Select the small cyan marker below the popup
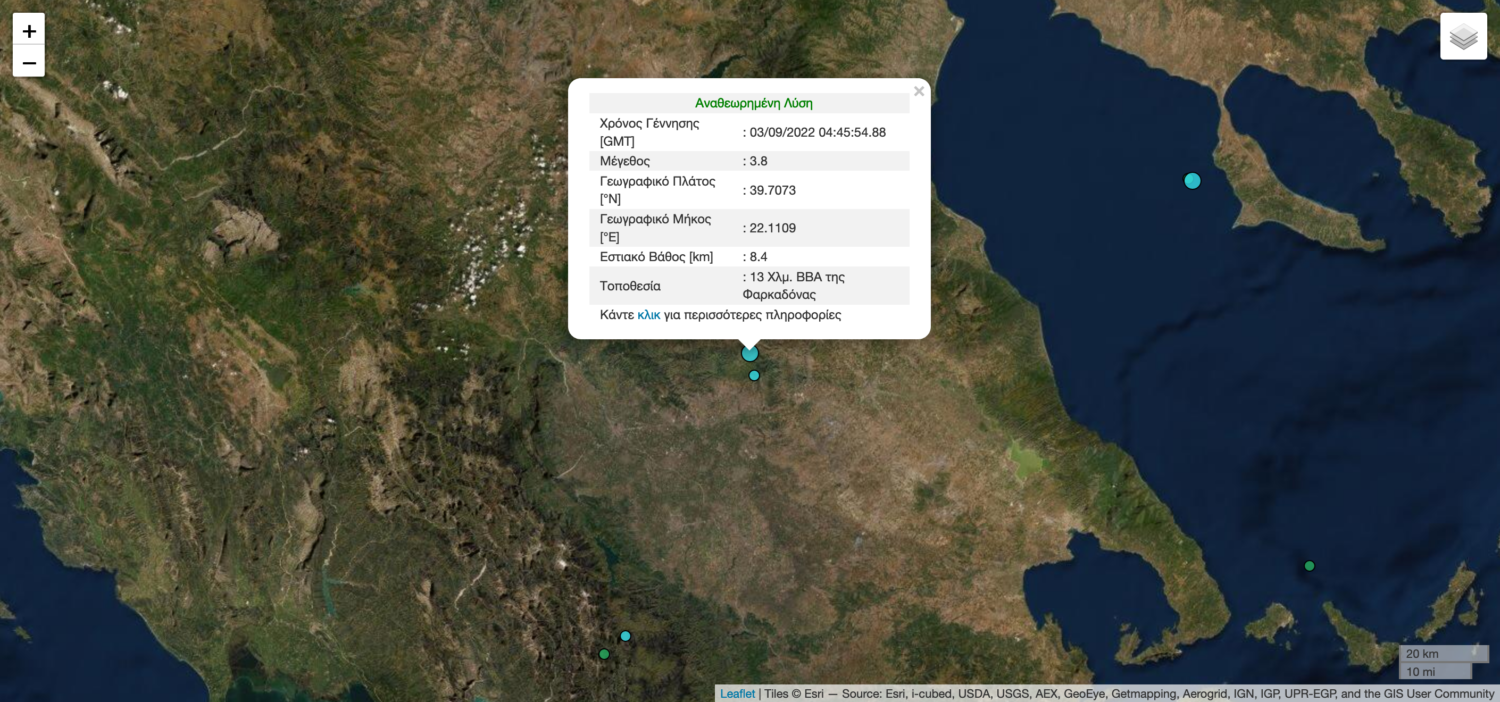Viewport: 1500px width, 702px height. click(754, 376)
